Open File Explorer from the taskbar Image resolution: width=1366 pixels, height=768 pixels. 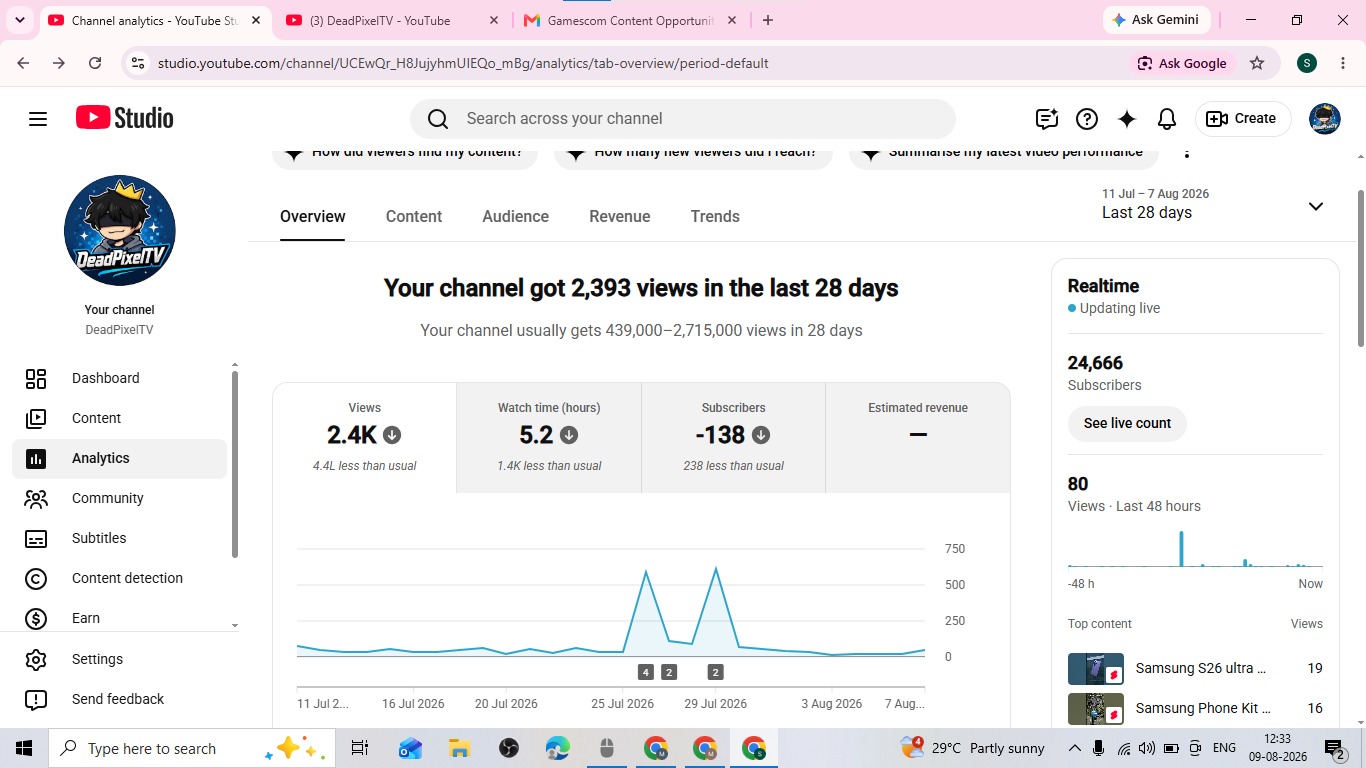click(x=459, y=748)
